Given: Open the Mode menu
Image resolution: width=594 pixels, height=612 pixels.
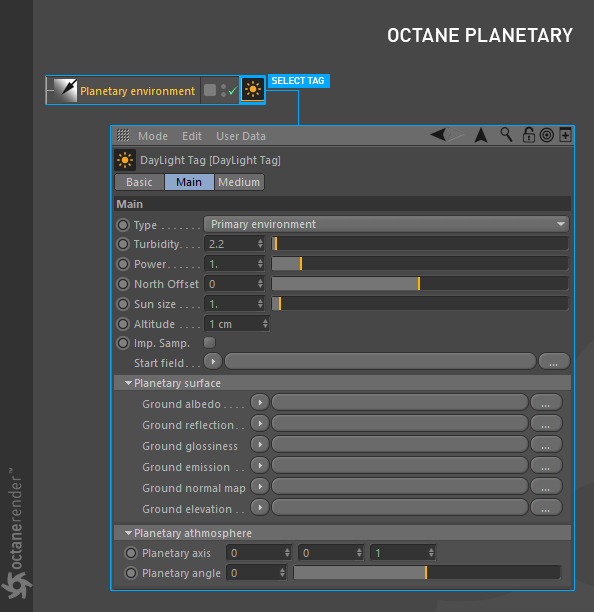Looking at the screenshot, I should 153,136.
